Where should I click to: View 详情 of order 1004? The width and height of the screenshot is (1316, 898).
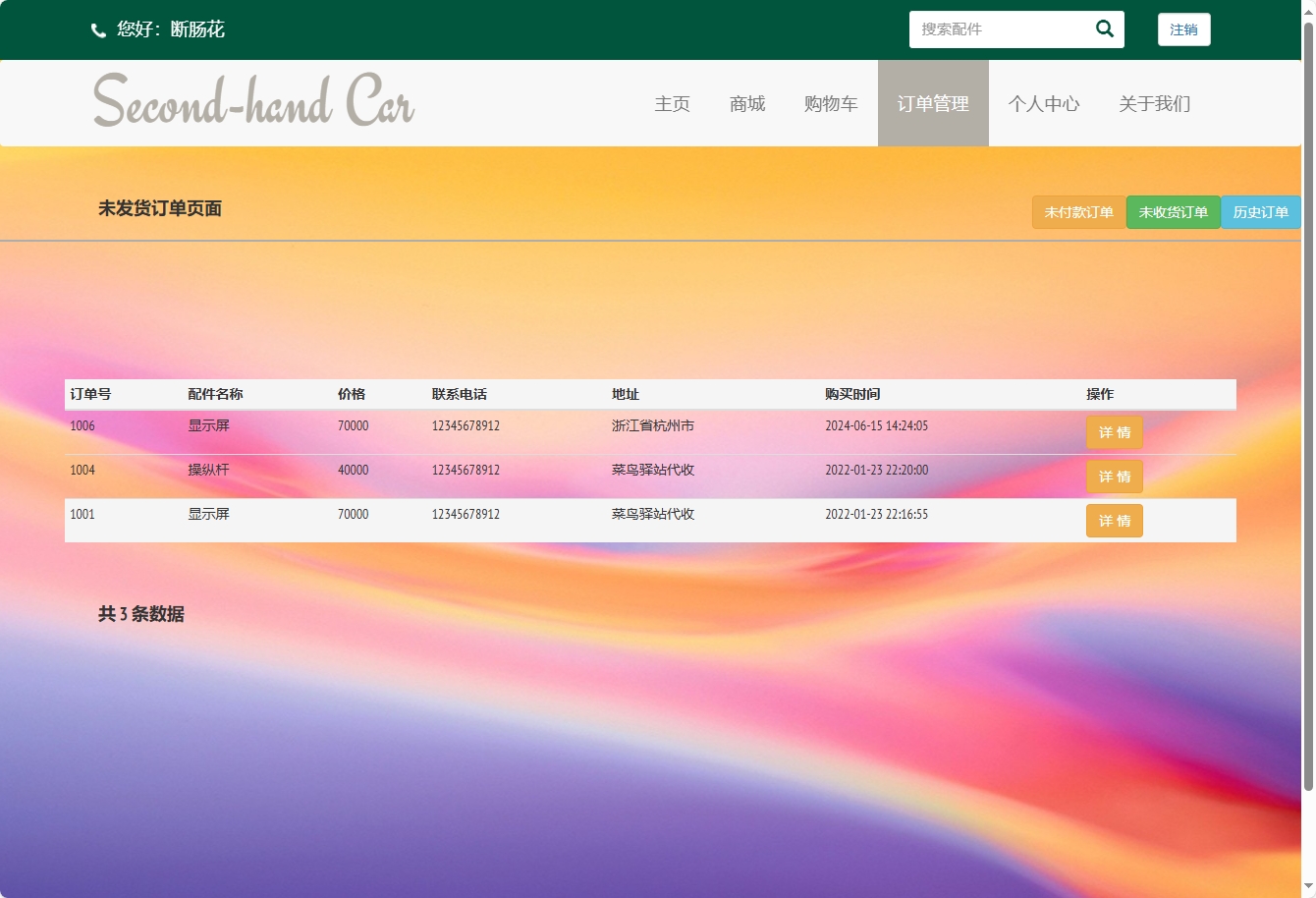1114,477
